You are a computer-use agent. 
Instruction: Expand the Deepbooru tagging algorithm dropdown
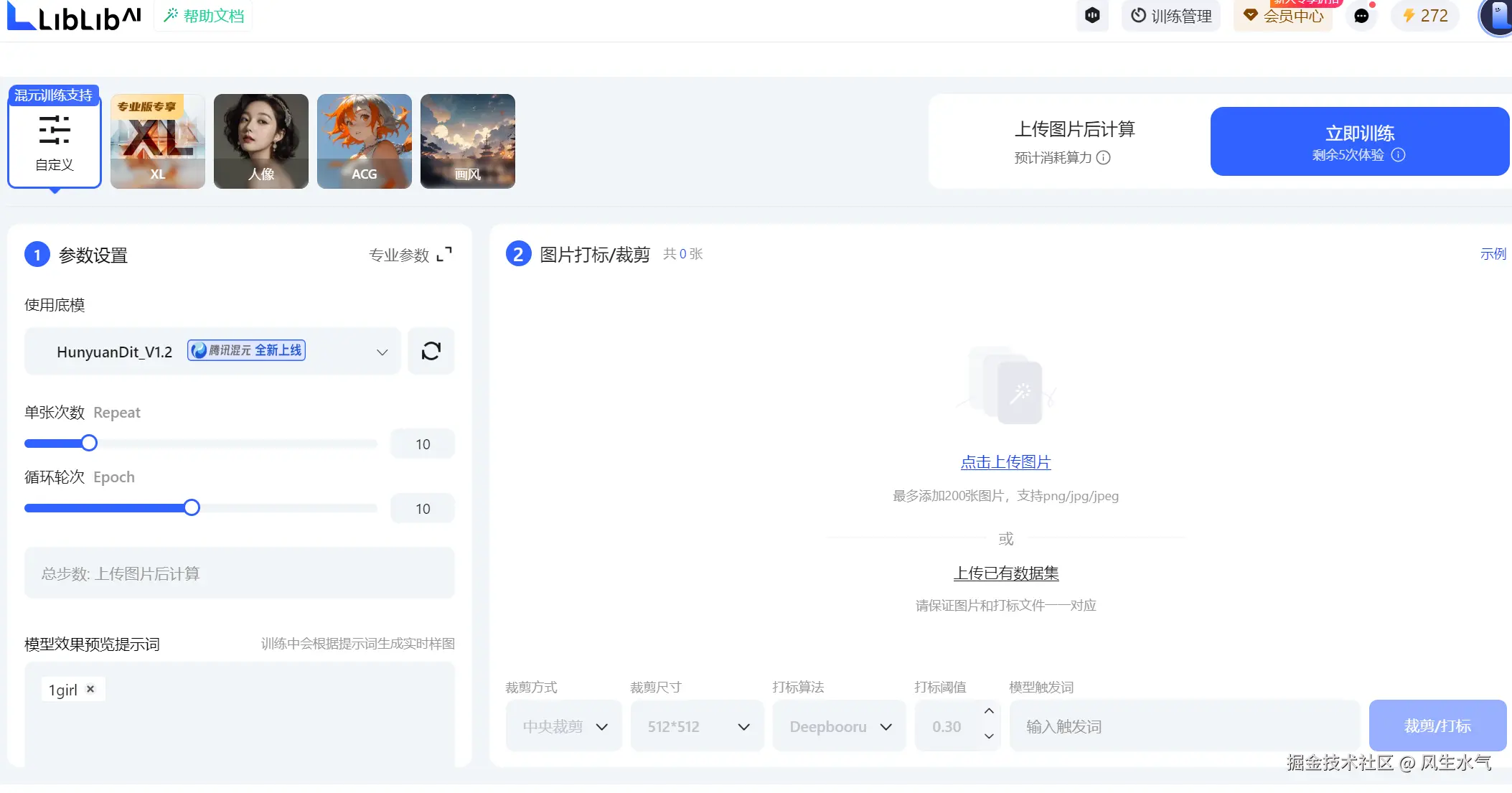pos(839,726)
